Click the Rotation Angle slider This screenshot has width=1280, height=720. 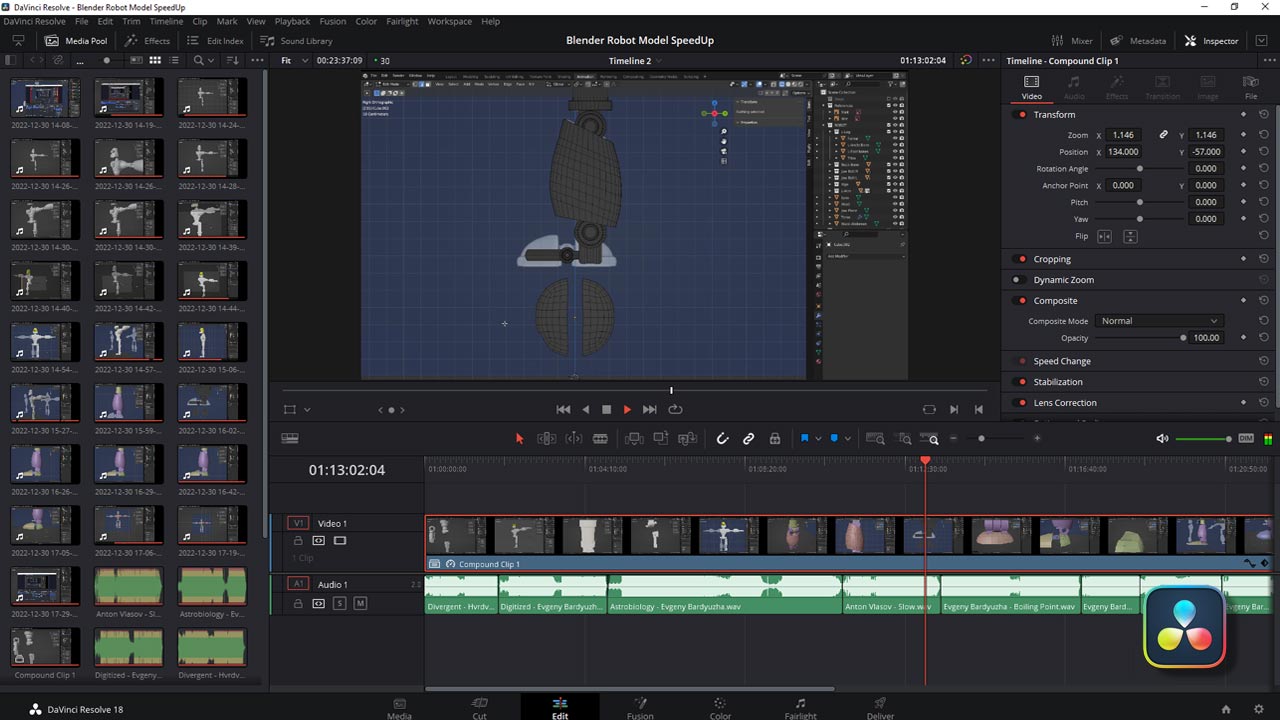pyautogui.click(x=1140, y=169)
